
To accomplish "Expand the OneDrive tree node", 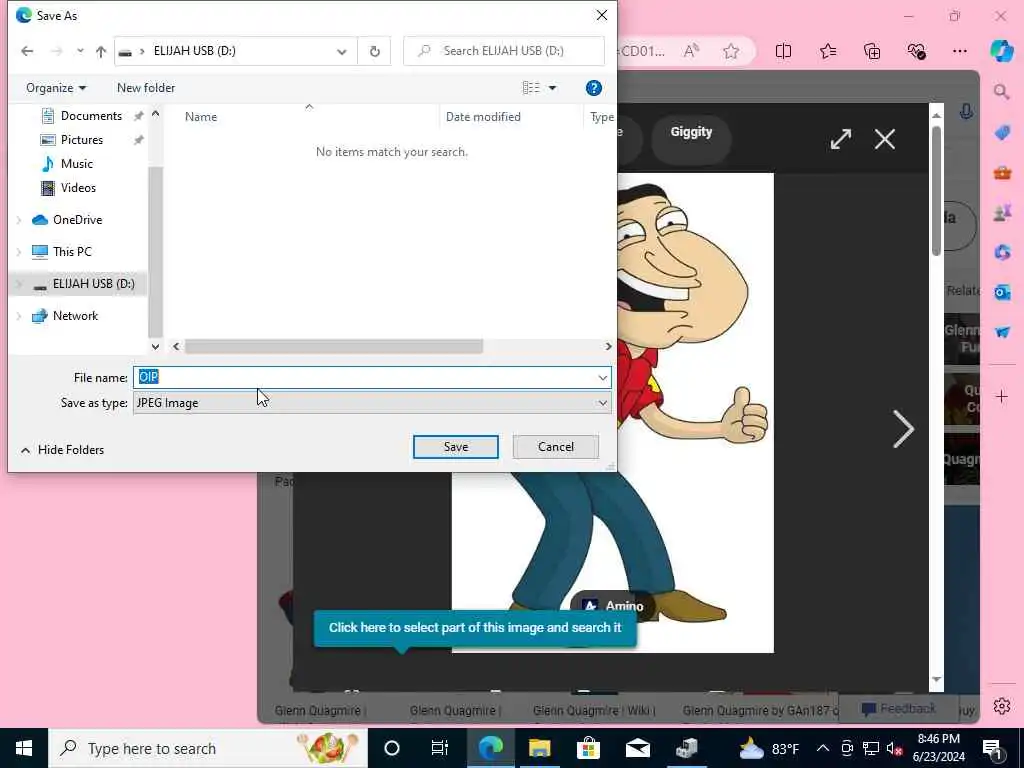I will [x=19, y=220].
